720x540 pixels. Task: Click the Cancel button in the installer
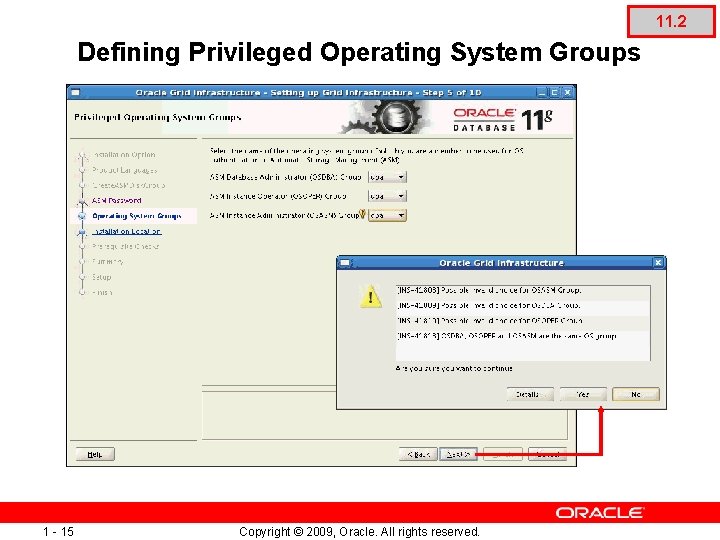coord(547,454)
